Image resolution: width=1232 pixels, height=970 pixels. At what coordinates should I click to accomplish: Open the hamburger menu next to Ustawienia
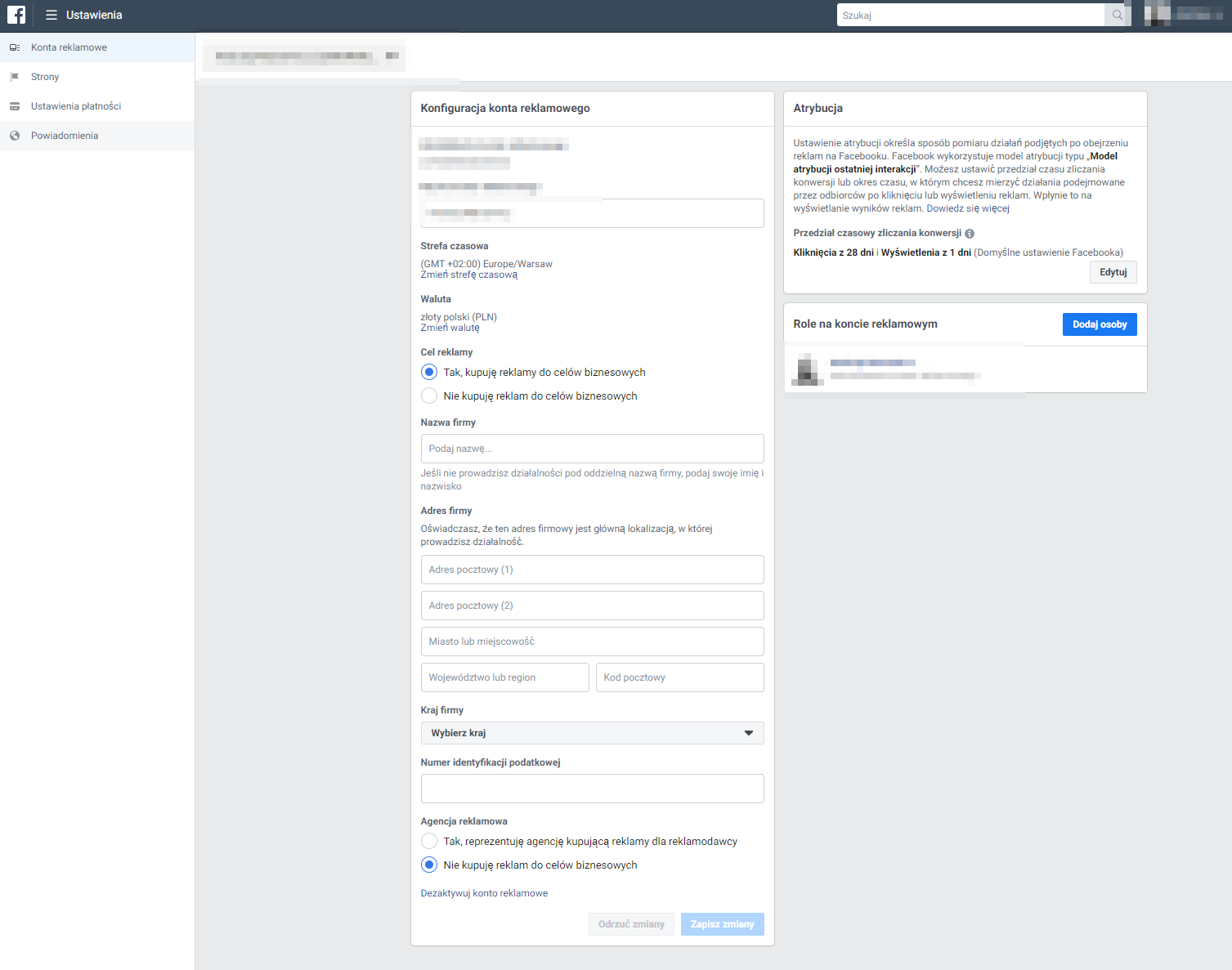[52, 15]
